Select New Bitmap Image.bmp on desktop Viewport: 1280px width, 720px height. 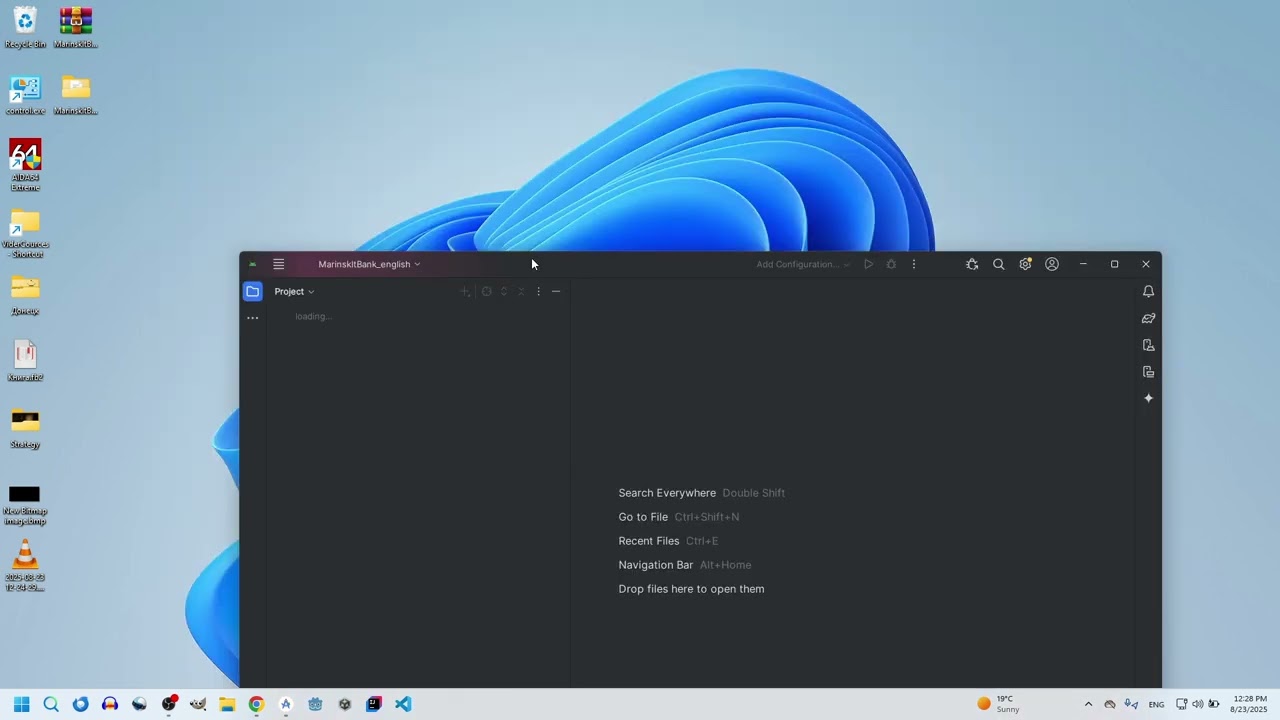25,503
